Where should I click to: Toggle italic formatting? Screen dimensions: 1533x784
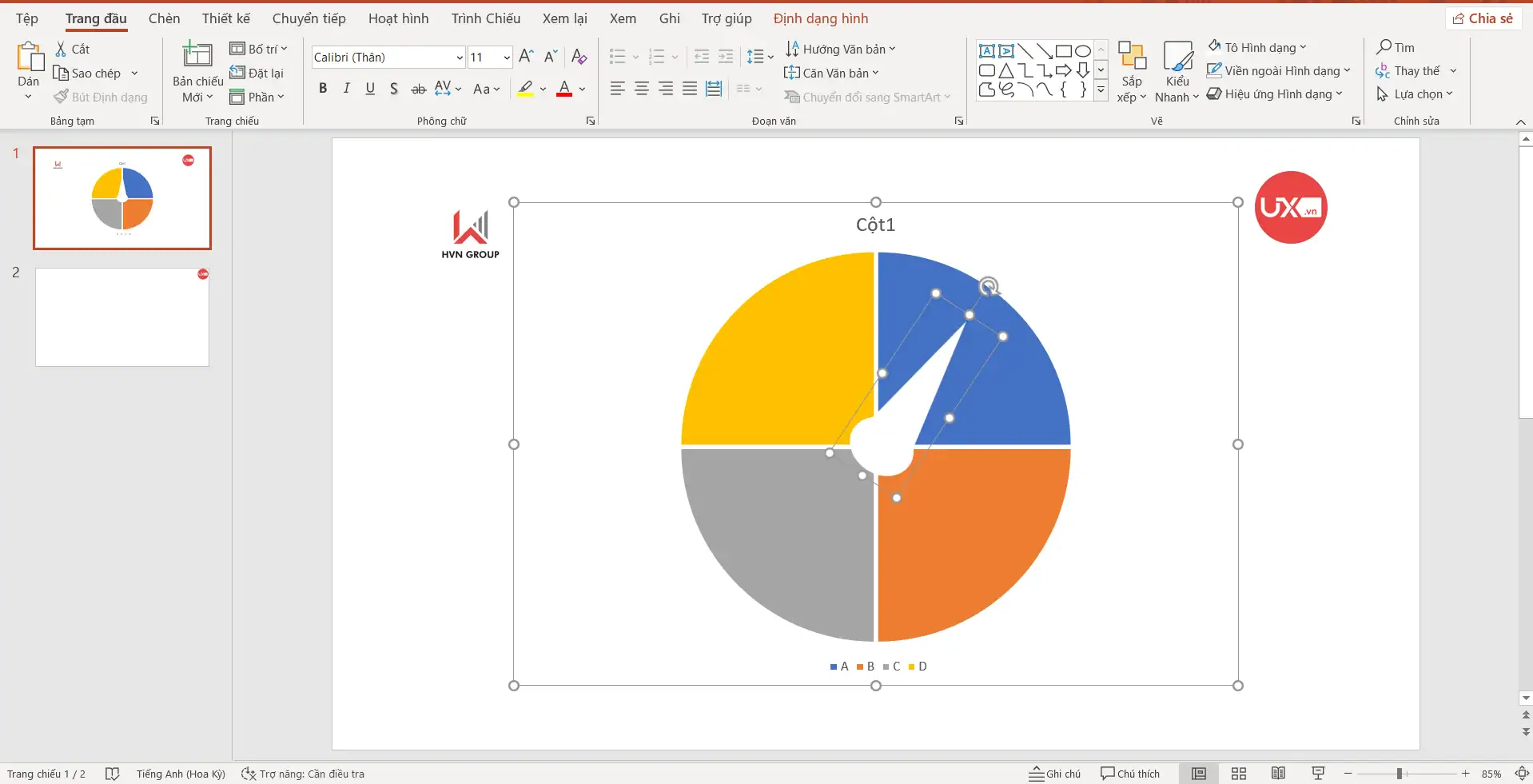tap(346, 89)
